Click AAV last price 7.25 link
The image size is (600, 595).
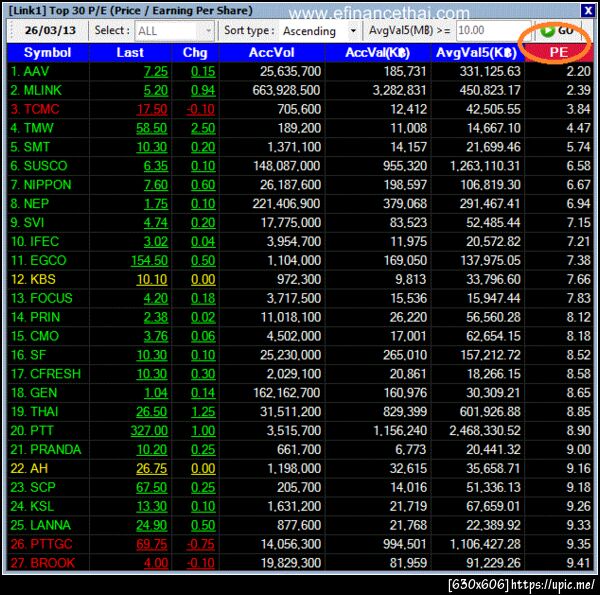point(156,72)
